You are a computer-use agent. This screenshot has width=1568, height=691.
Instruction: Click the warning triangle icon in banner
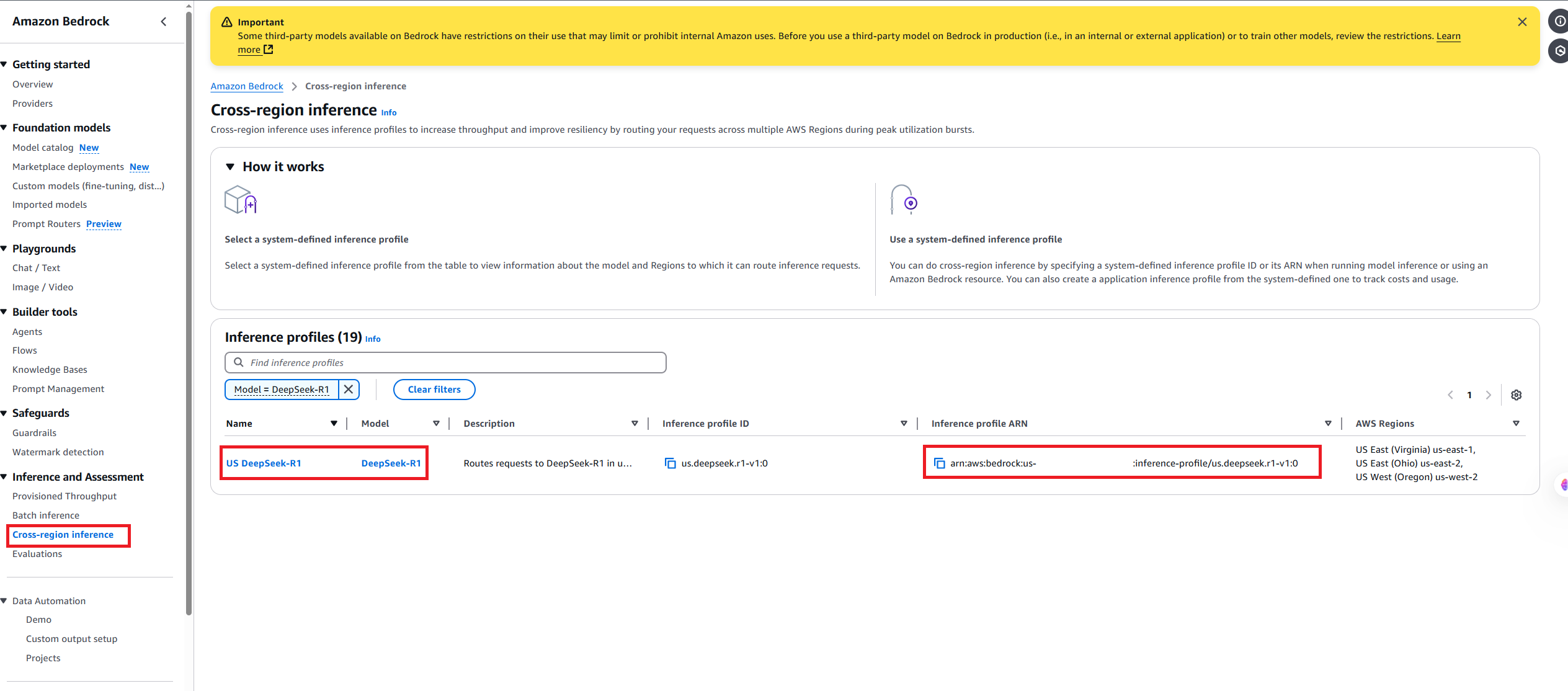[227, 22]
